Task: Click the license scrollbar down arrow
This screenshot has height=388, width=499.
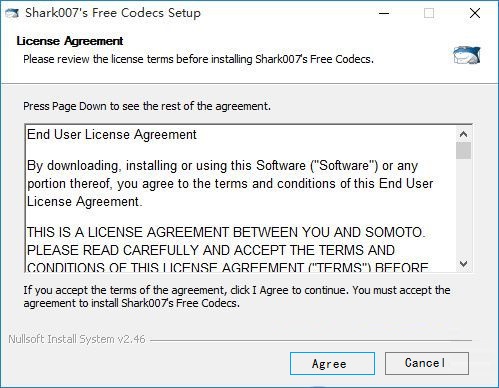Action: [x=463, y=264]
